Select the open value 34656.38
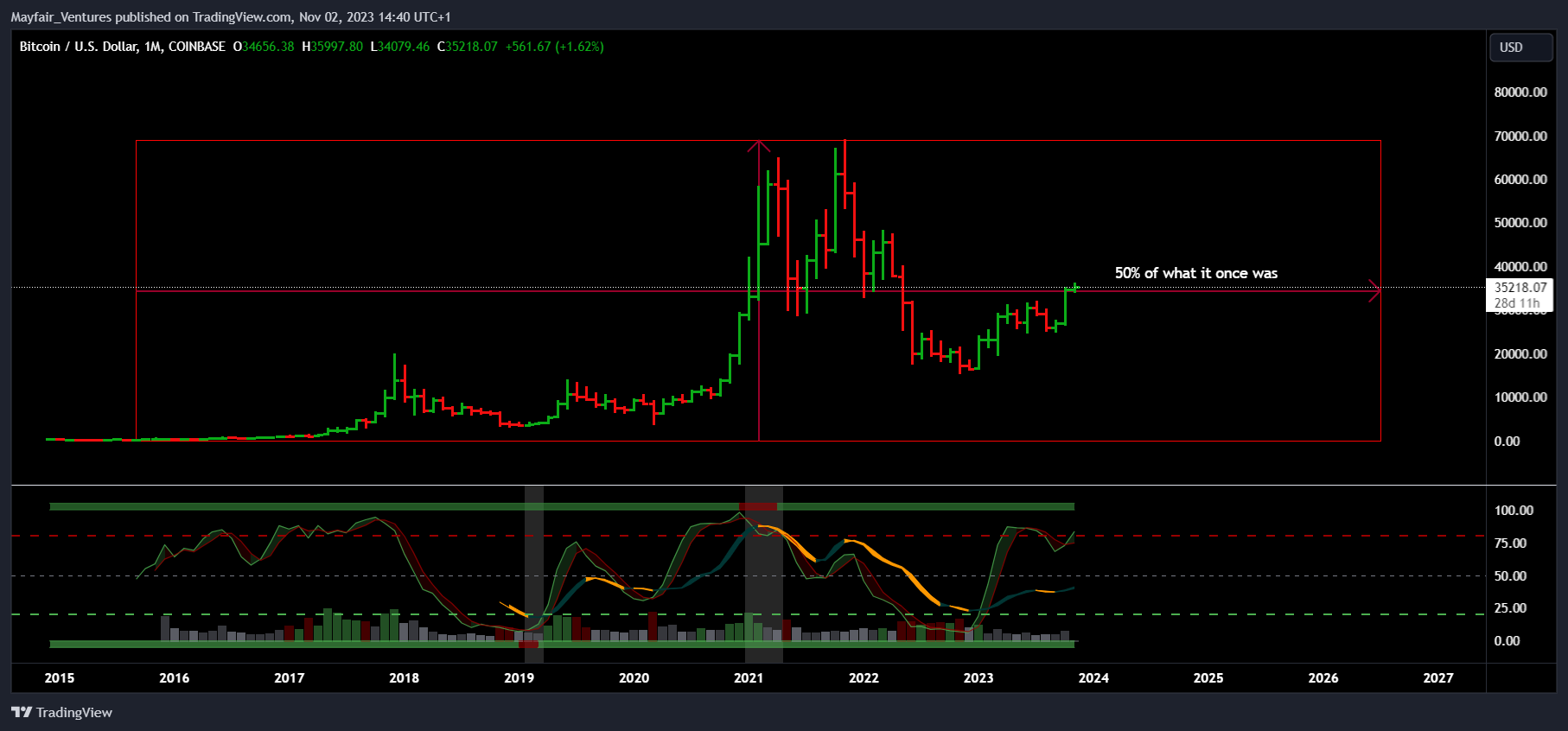The height and width of the screenshot is (731, 1568). (268, 47)
